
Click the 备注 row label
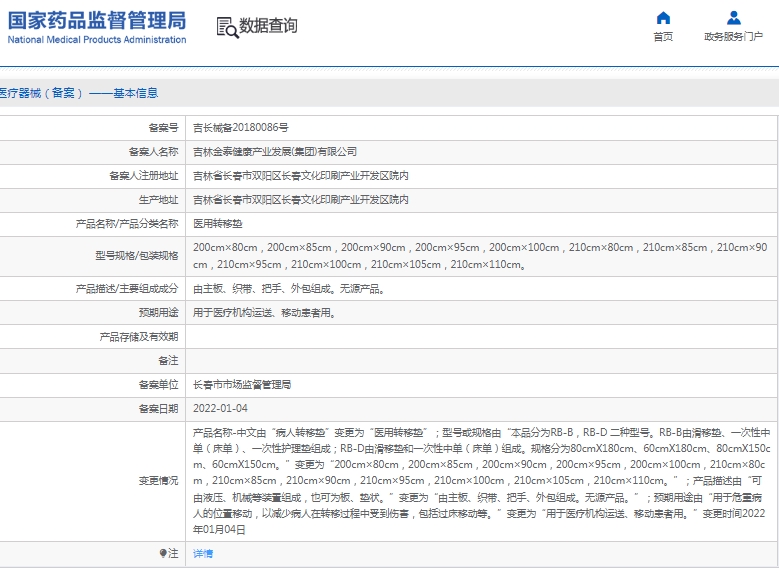[x=168, y=361]
